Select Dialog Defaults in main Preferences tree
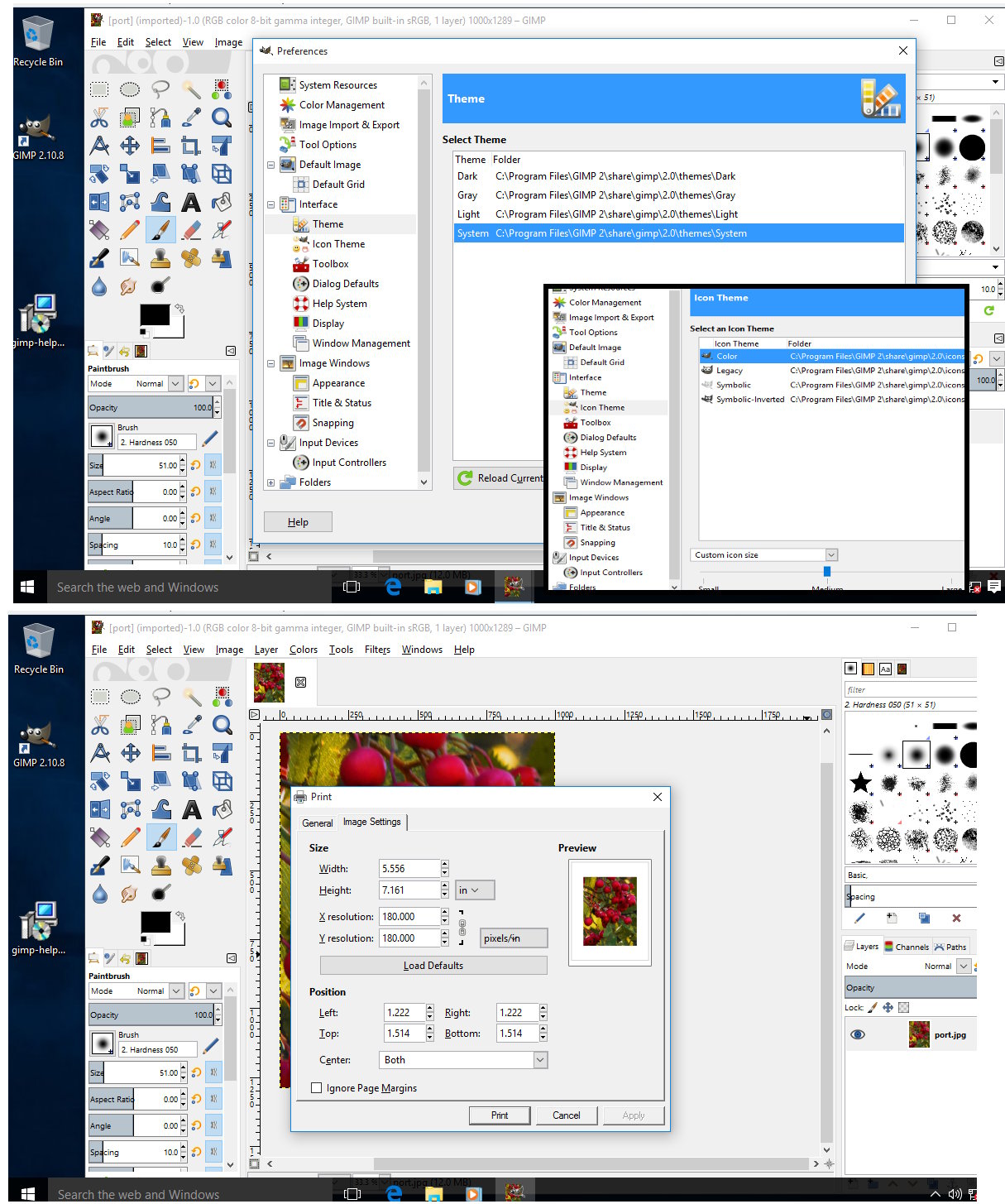Viewport: 1005px width, 1204px height. point(345,284)
